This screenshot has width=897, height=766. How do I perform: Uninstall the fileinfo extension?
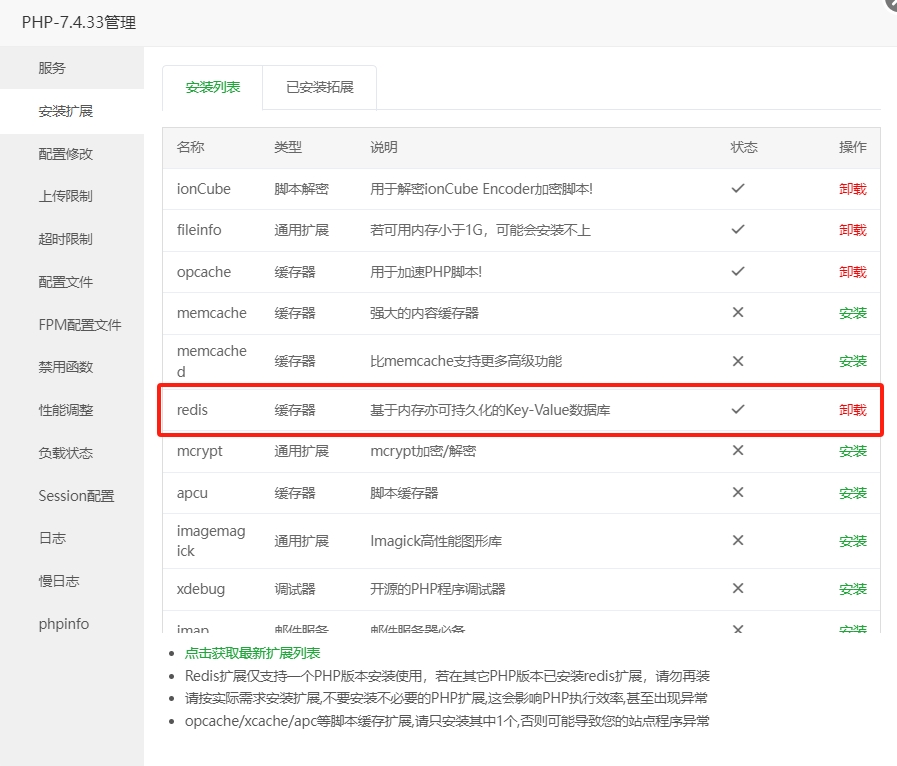click(x=852, y=230)
